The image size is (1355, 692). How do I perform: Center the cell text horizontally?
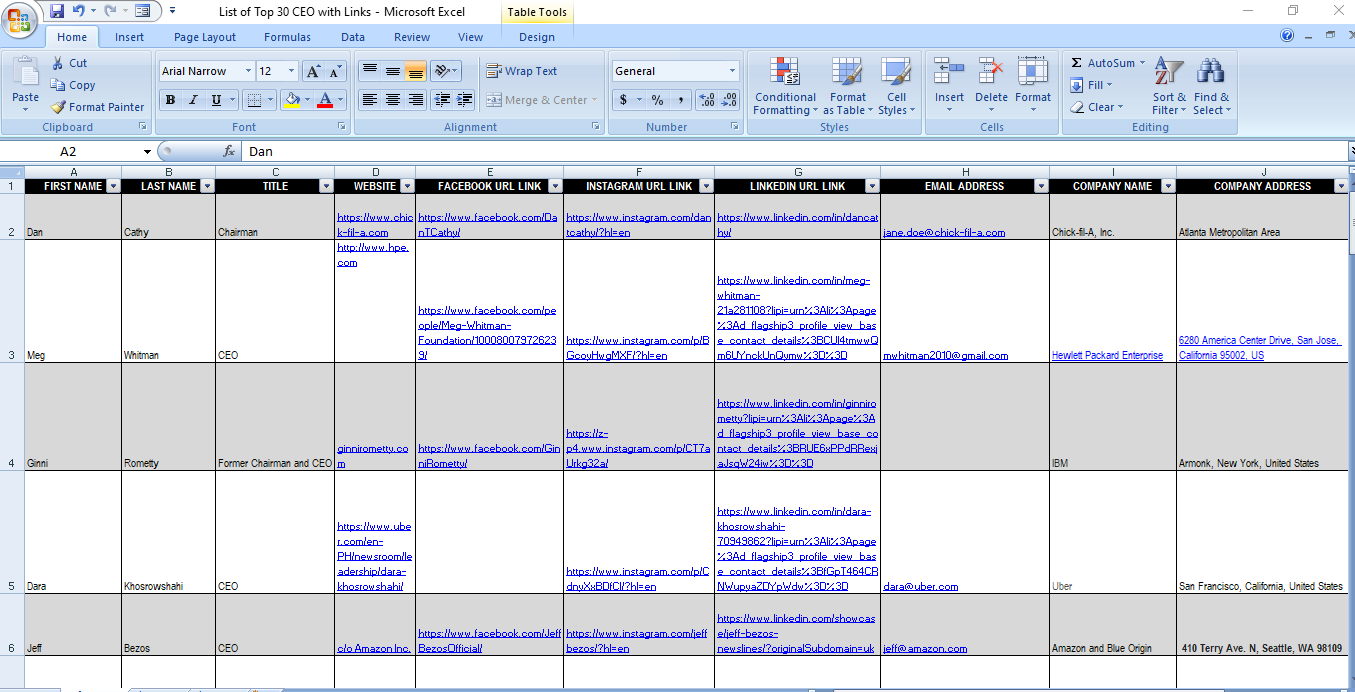(392, 100)
